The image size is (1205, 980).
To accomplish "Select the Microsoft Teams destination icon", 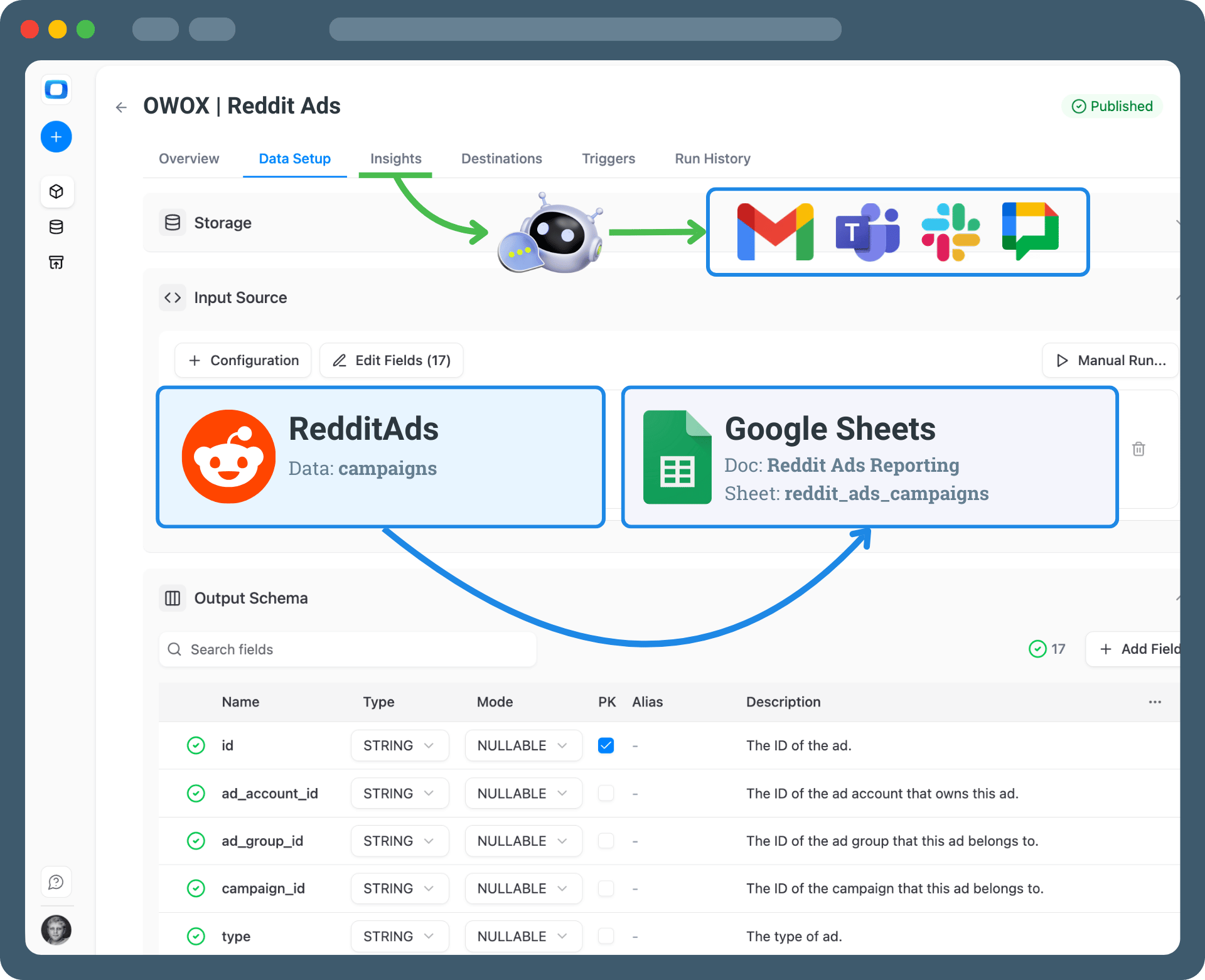I will point(867,232).
